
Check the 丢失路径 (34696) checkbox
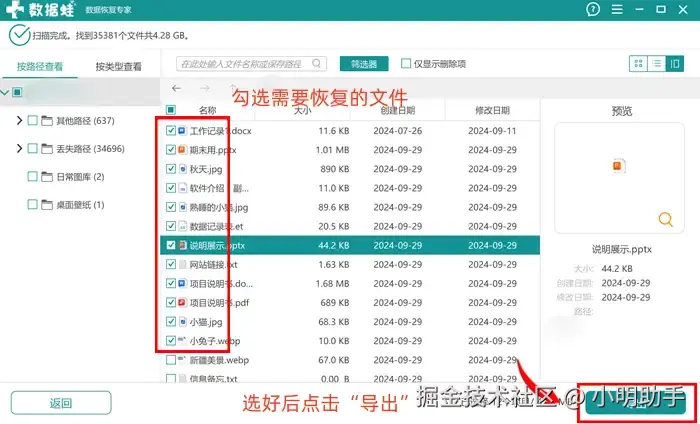click(33, 149)
